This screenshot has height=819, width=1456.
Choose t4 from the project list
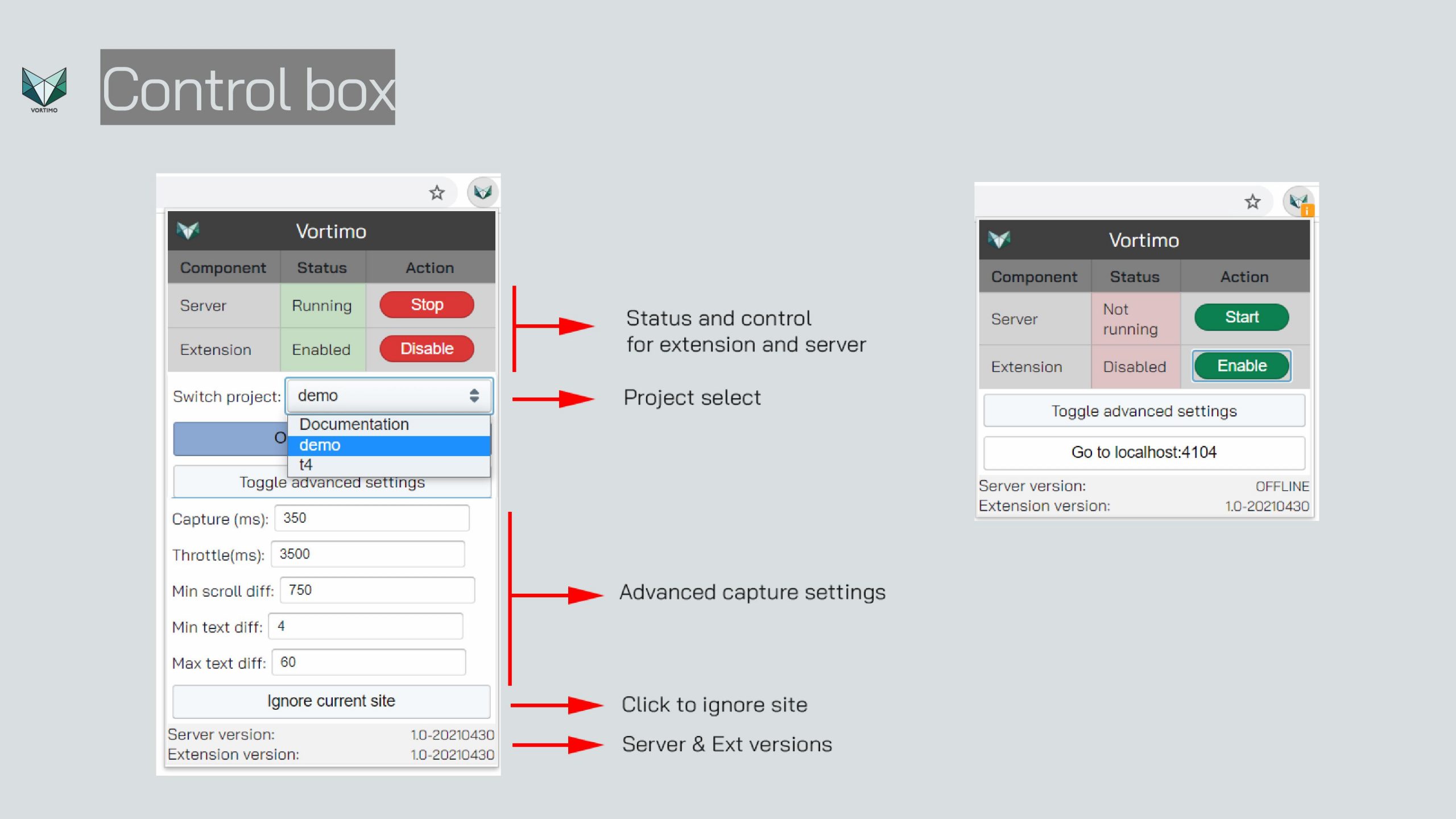[x=389, y=465]
